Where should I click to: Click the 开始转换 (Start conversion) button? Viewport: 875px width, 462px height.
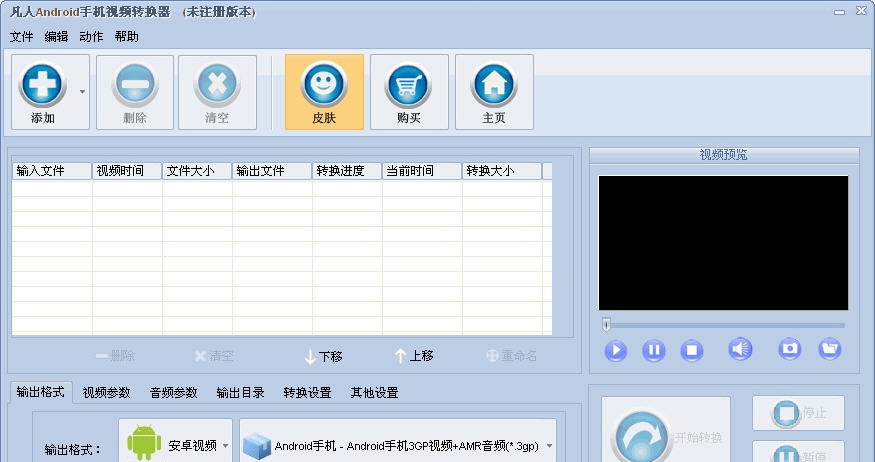coord(666,430)
